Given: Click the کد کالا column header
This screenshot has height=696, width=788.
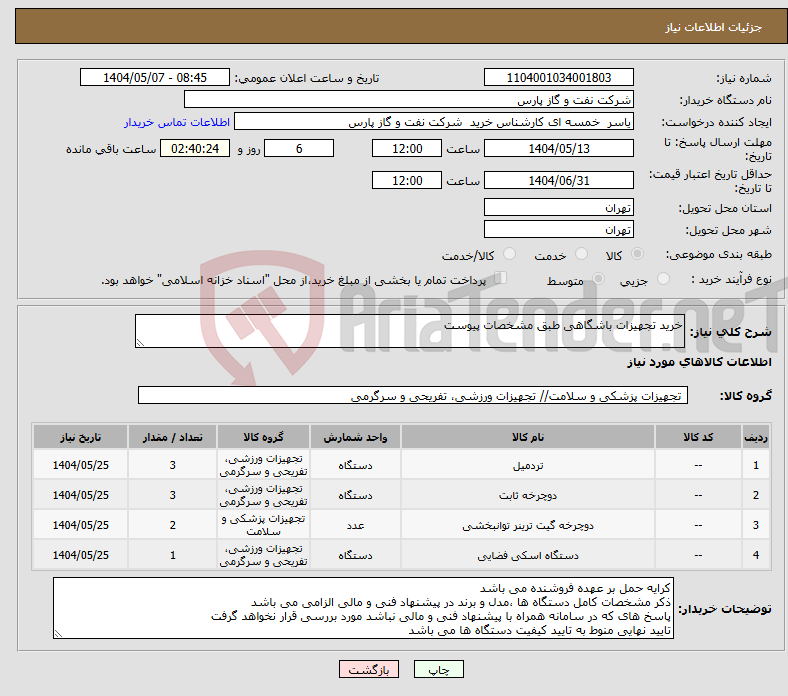Looking at the screenshot, I should pos(698,437).
